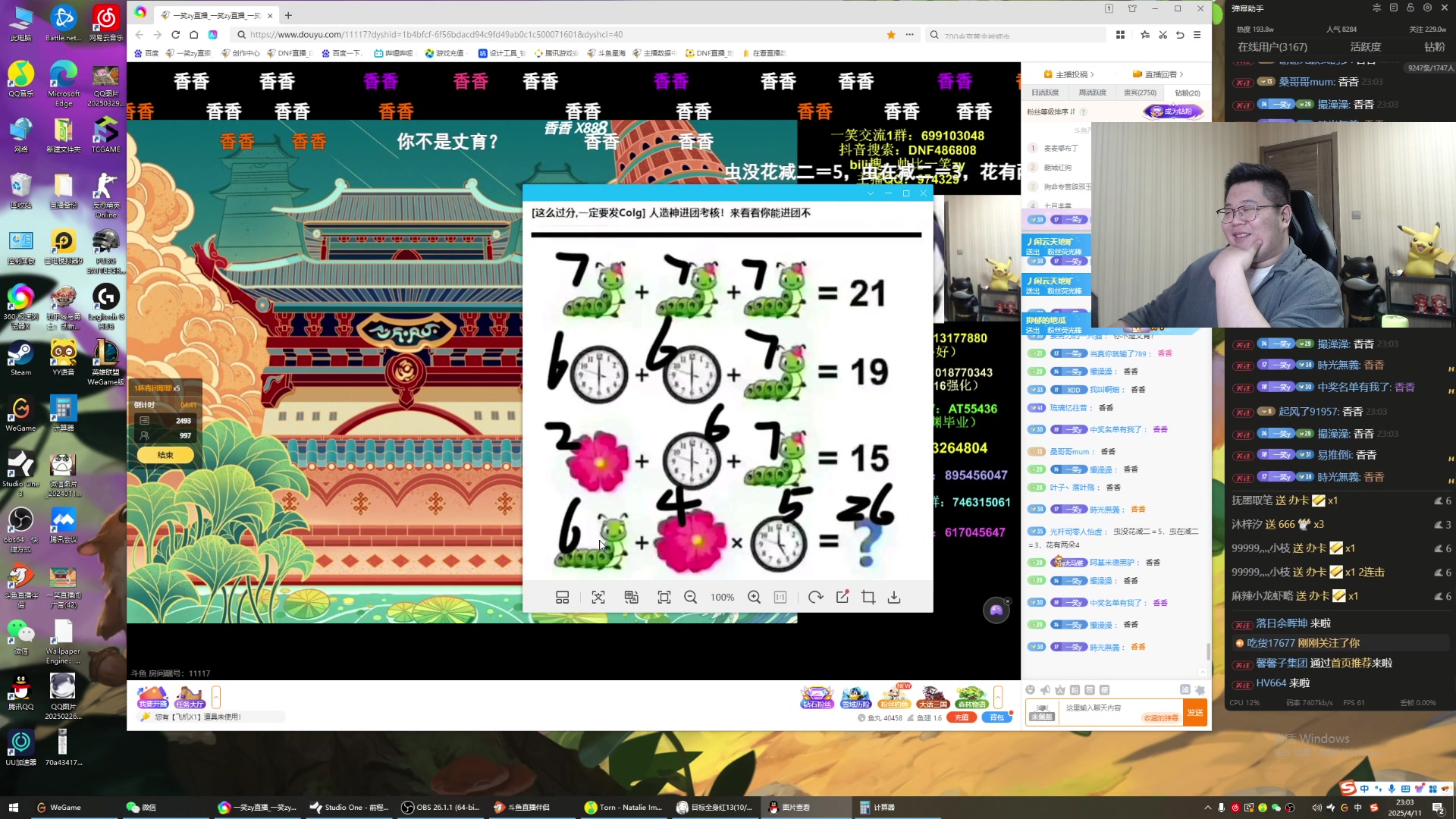
Task: Open new browser tab with plus button
Action: tap(288, 15)
